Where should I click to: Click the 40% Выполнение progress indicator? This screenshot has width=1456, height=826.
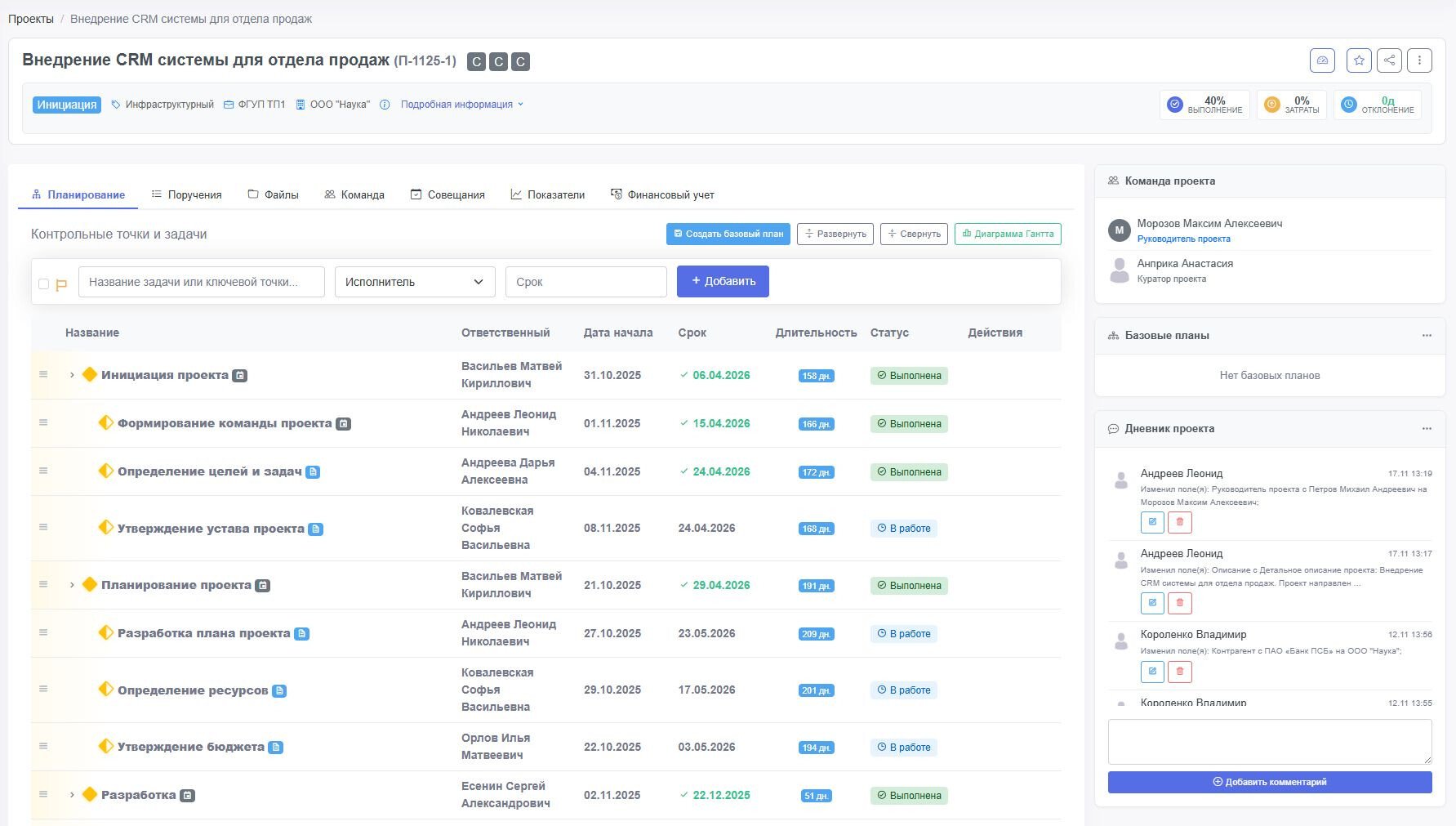click(x=1204, y=105)
